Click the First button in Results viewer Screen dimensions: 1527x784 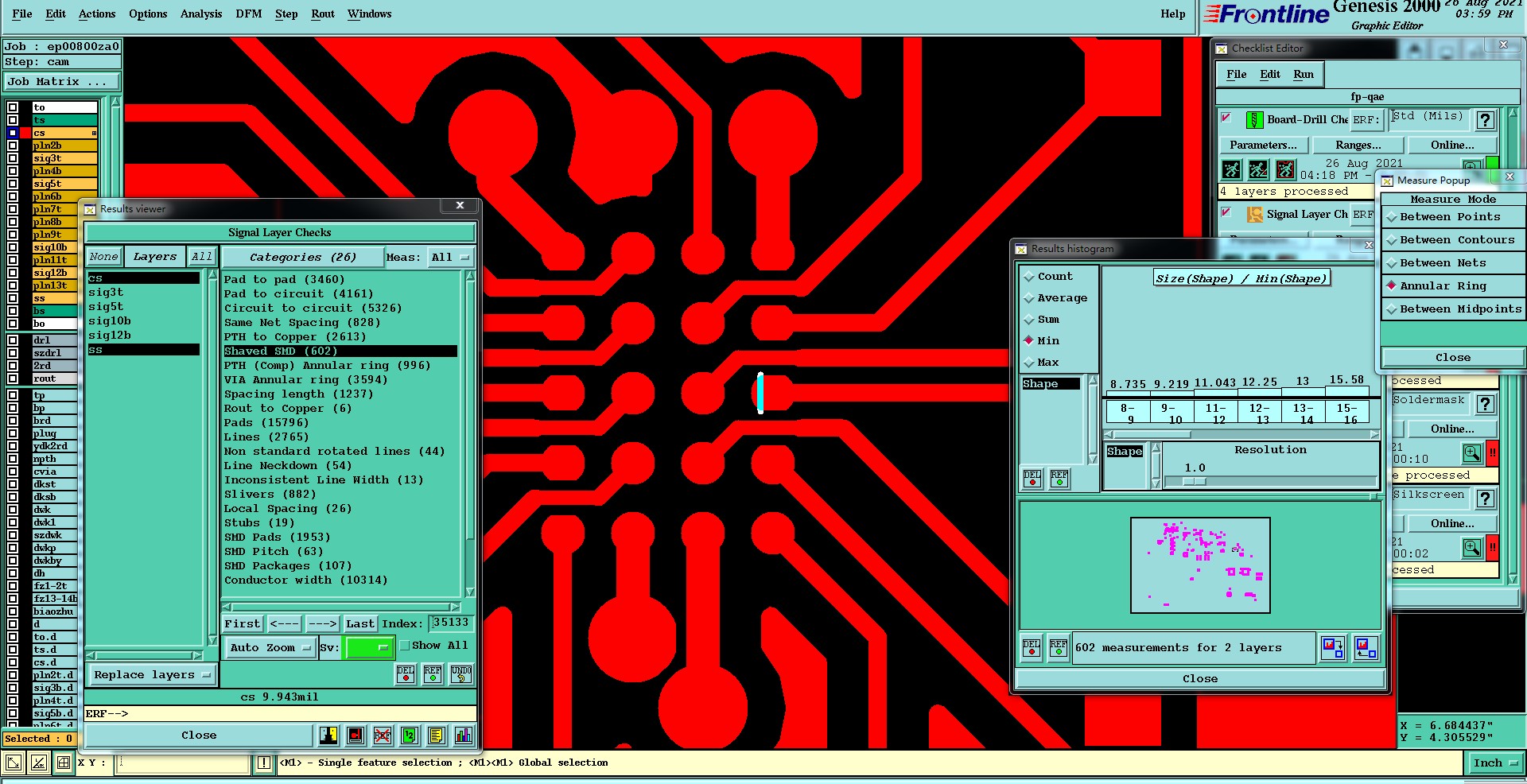(242, 624)
